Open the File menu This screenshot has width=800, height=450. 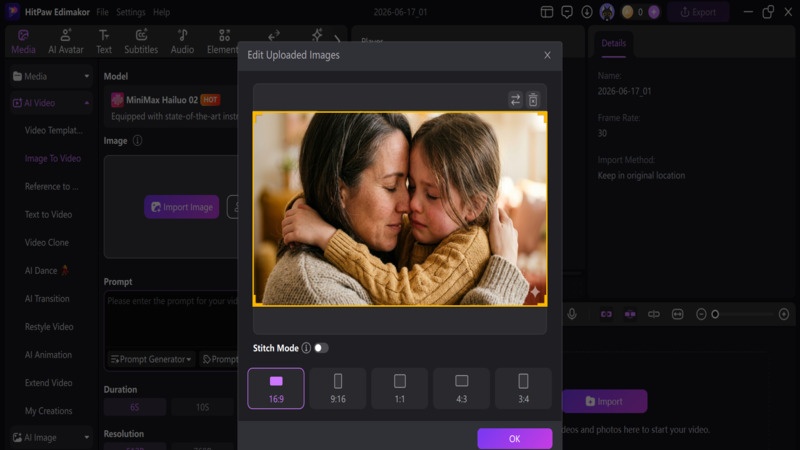(x=103, y=12)
